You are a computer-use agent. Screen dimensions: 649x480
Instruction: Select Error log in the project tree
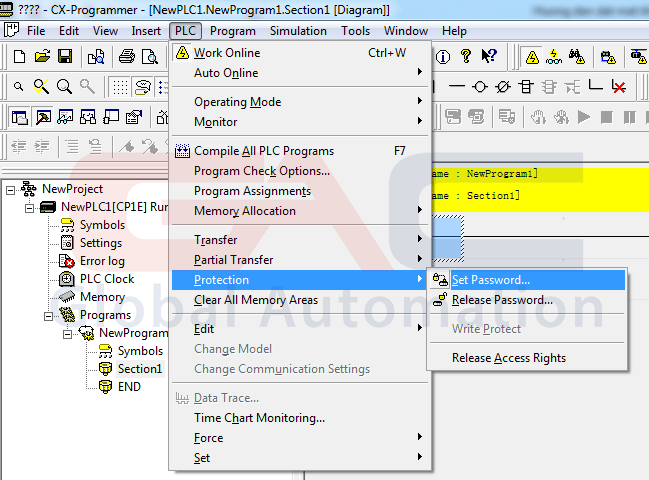(x=102, y=261)
